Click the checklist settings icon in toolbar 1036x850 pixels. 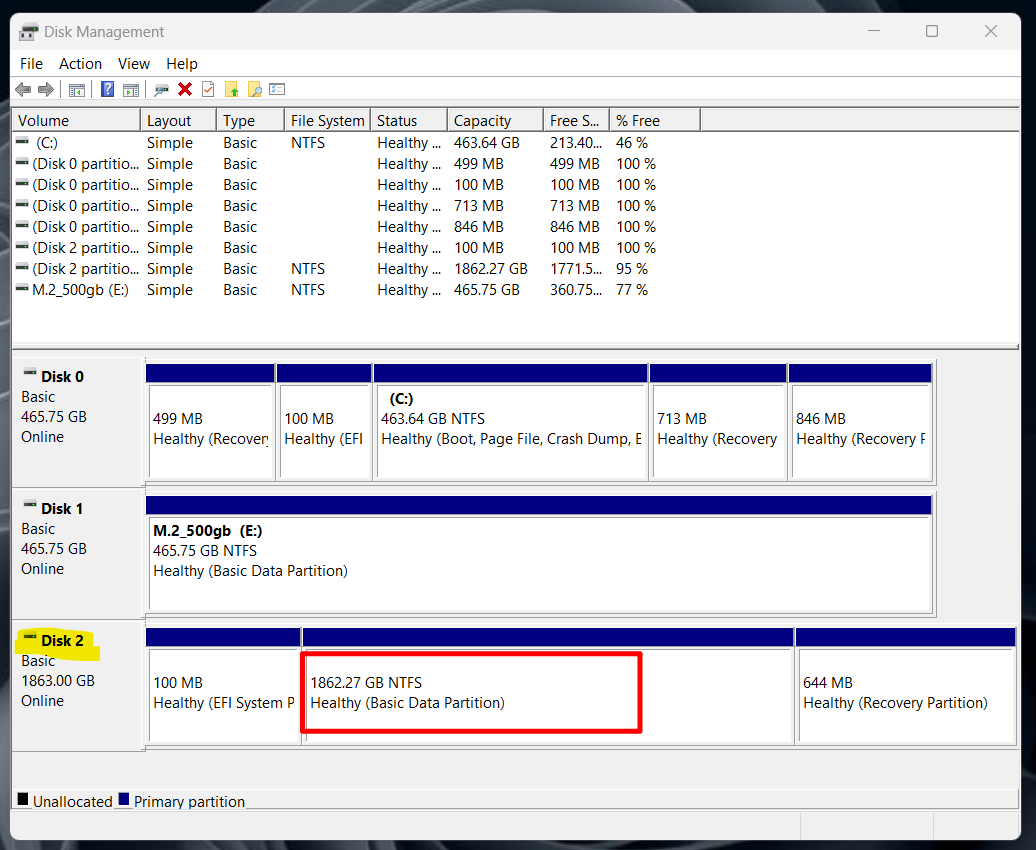(x=277, y=90)
